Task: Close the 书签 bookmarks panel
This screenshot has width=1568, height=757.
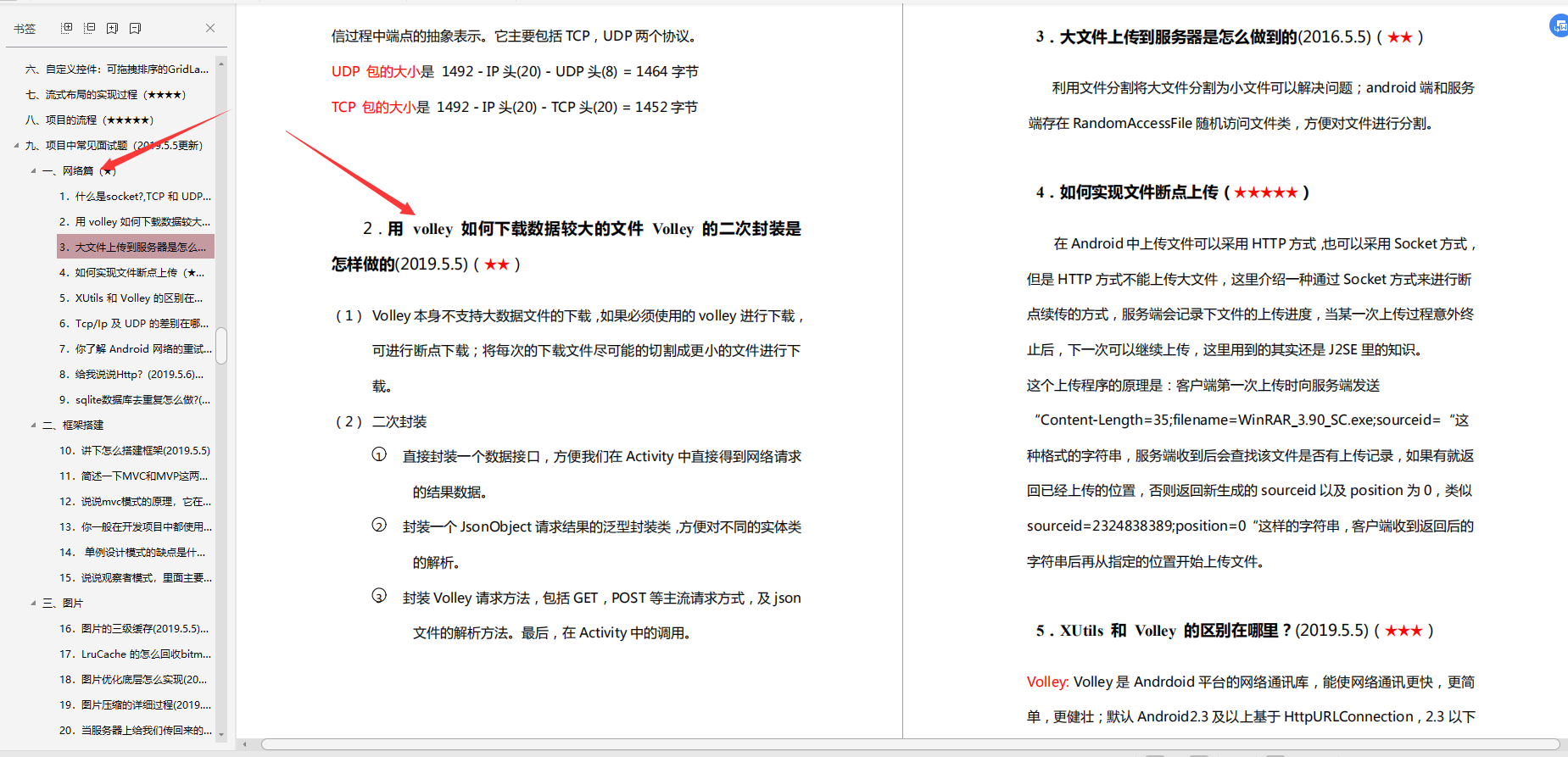Action: coord(210,28)
